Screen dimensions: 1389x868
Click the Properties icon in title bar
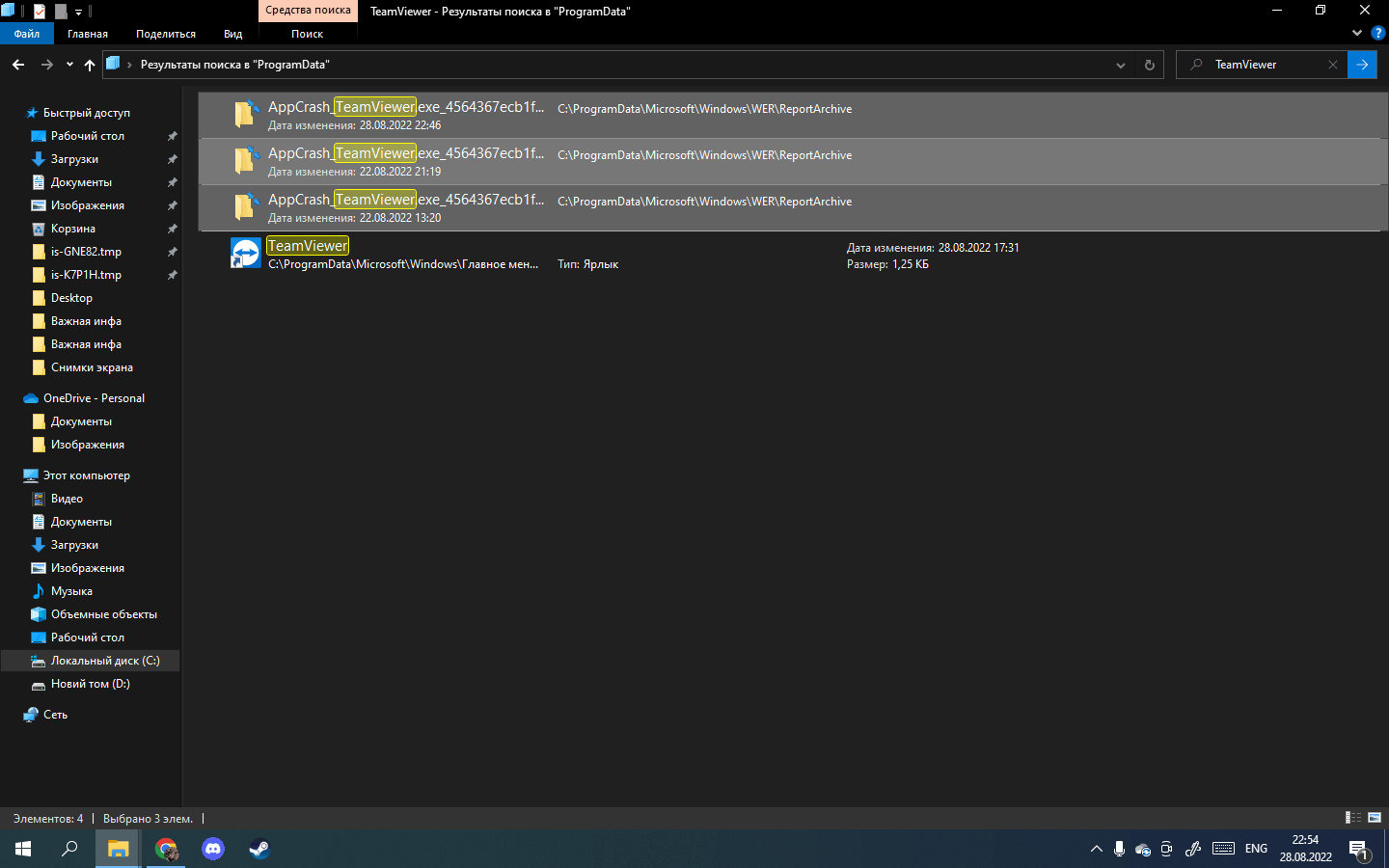pos(40,12)
